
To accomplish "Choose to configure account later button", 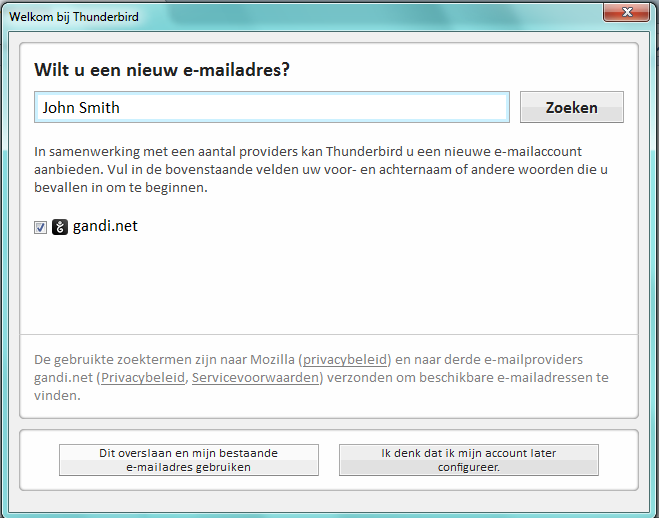I will pyautogui.click(x=469, y=460).
